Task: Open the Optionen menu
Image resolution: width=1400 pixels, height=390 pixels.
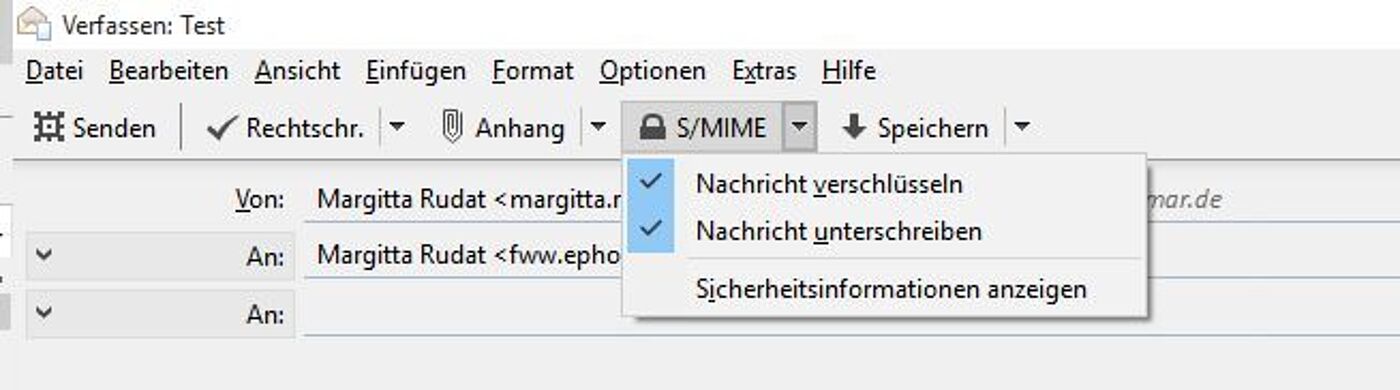Action: point(652,71)
